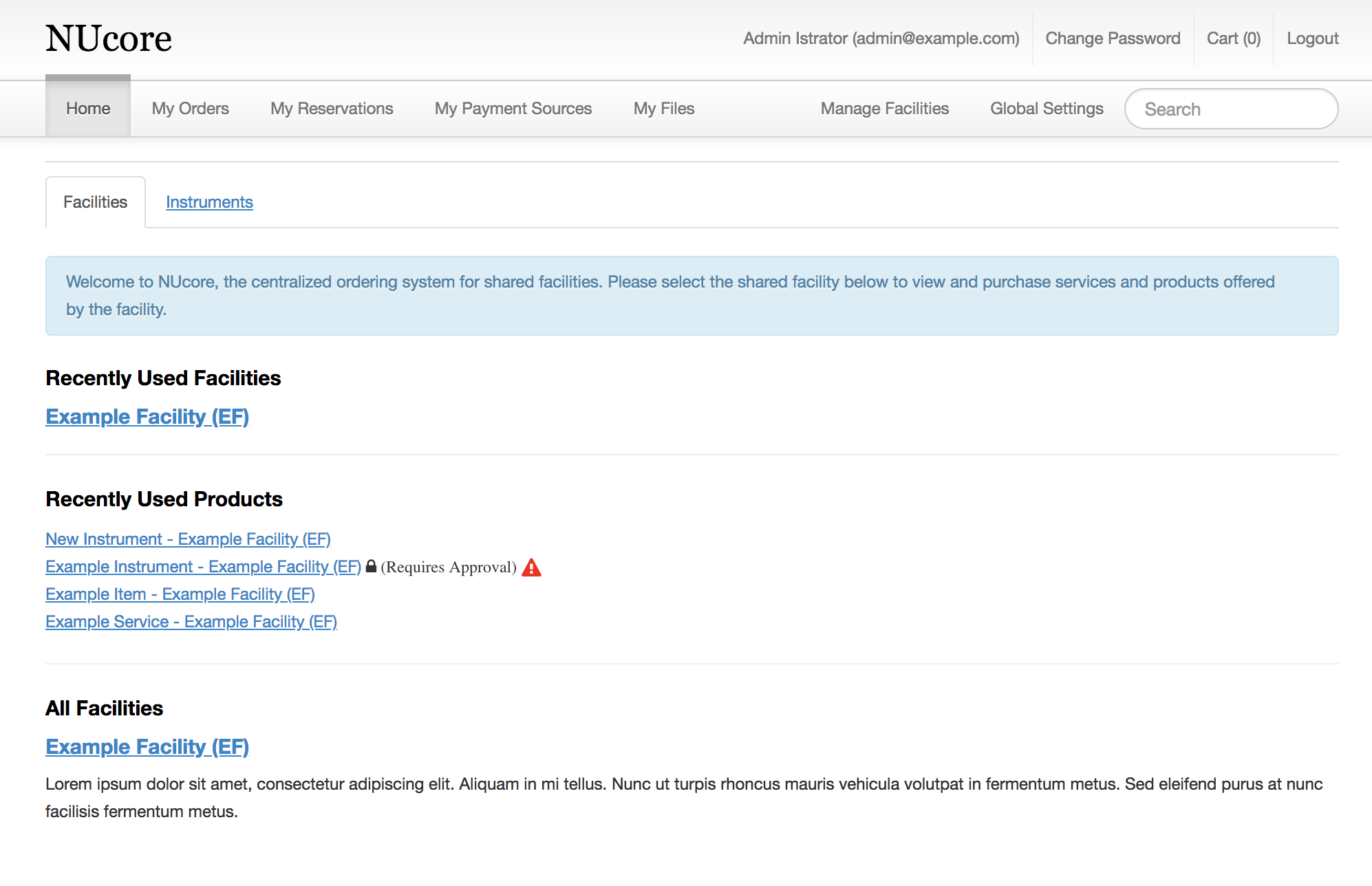Click the Home navigation item
Screen dimensions: 1372x886
[x=88, y=109]
